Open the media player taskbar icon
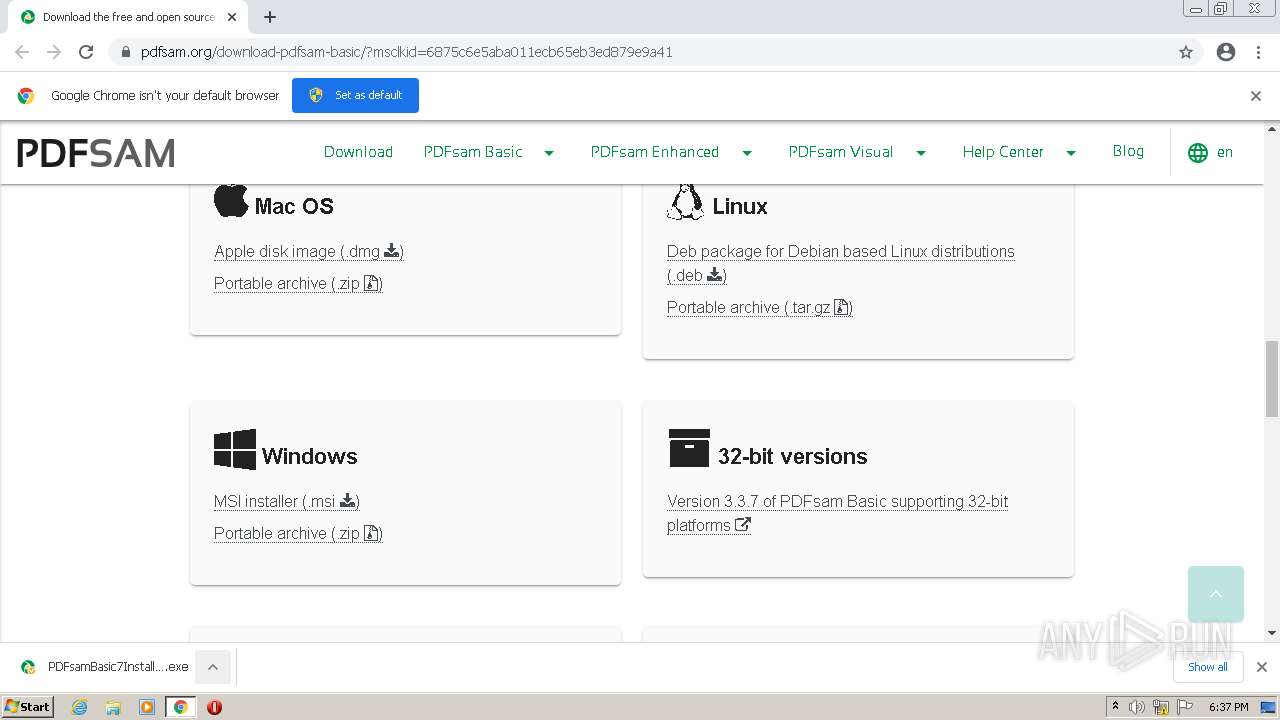 click(147, 707)
